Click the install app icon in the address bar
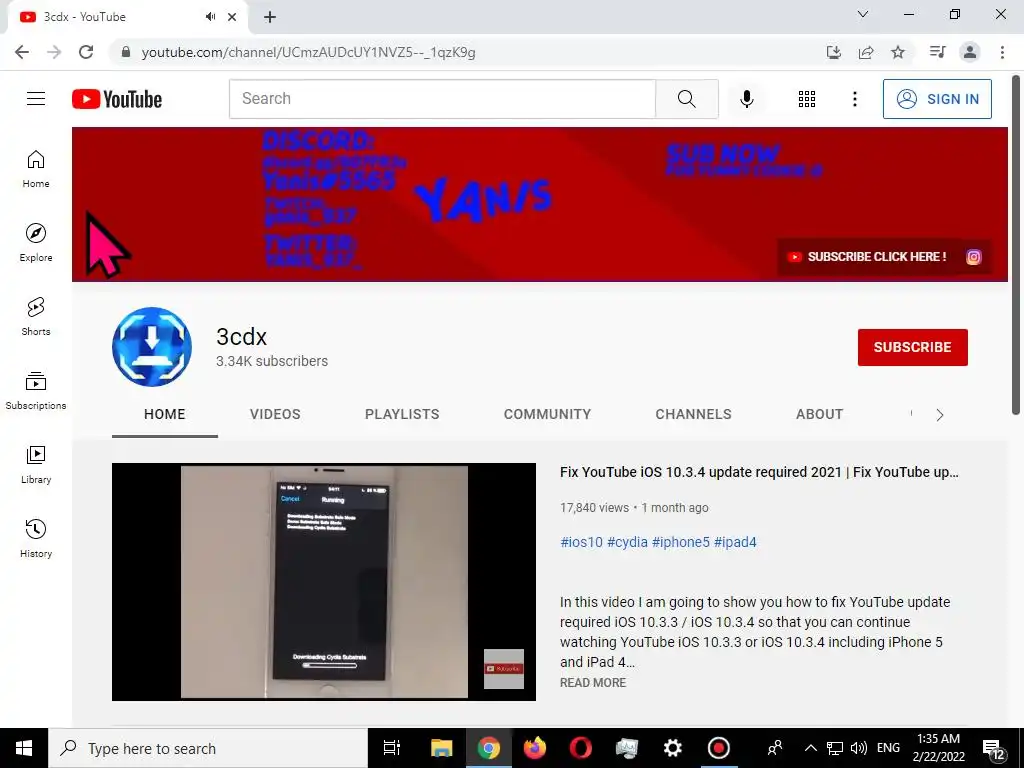This screenshot has width=1024, height=768. tap(833, 52)
